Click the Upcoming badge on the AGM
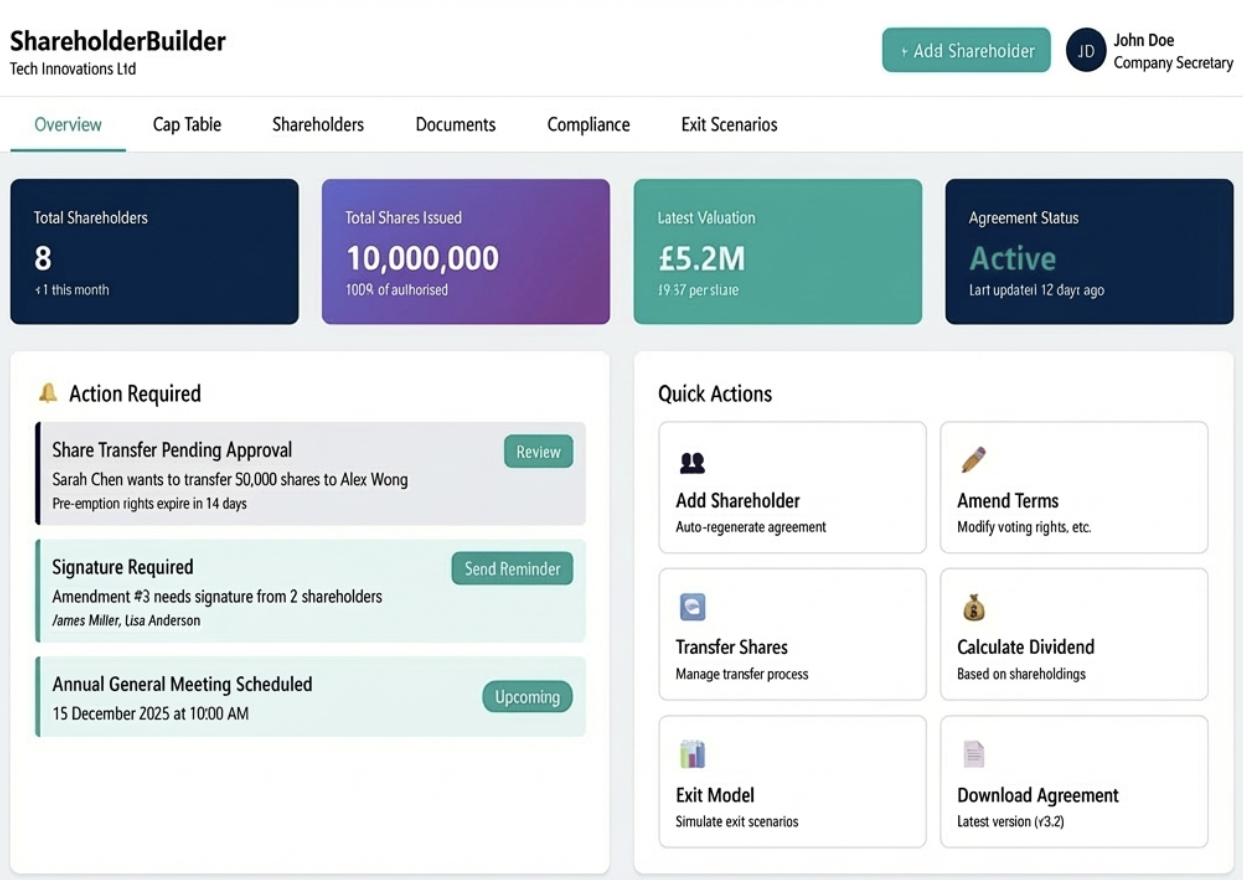The image size is (1243, 880). [x=527, y=696]
